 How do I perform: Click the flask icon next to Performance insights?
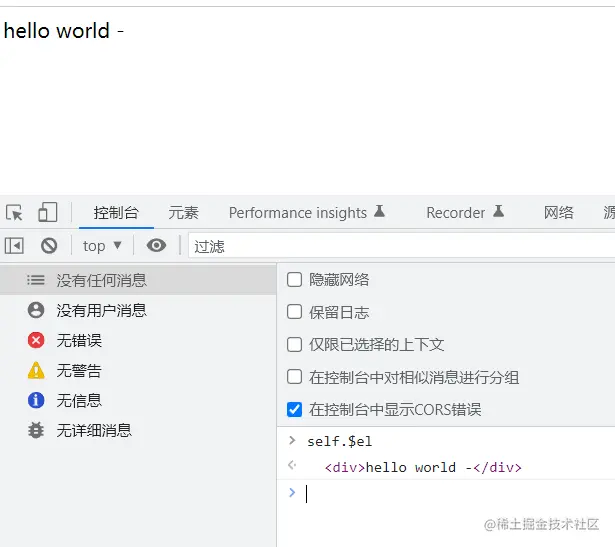point(379,211)
